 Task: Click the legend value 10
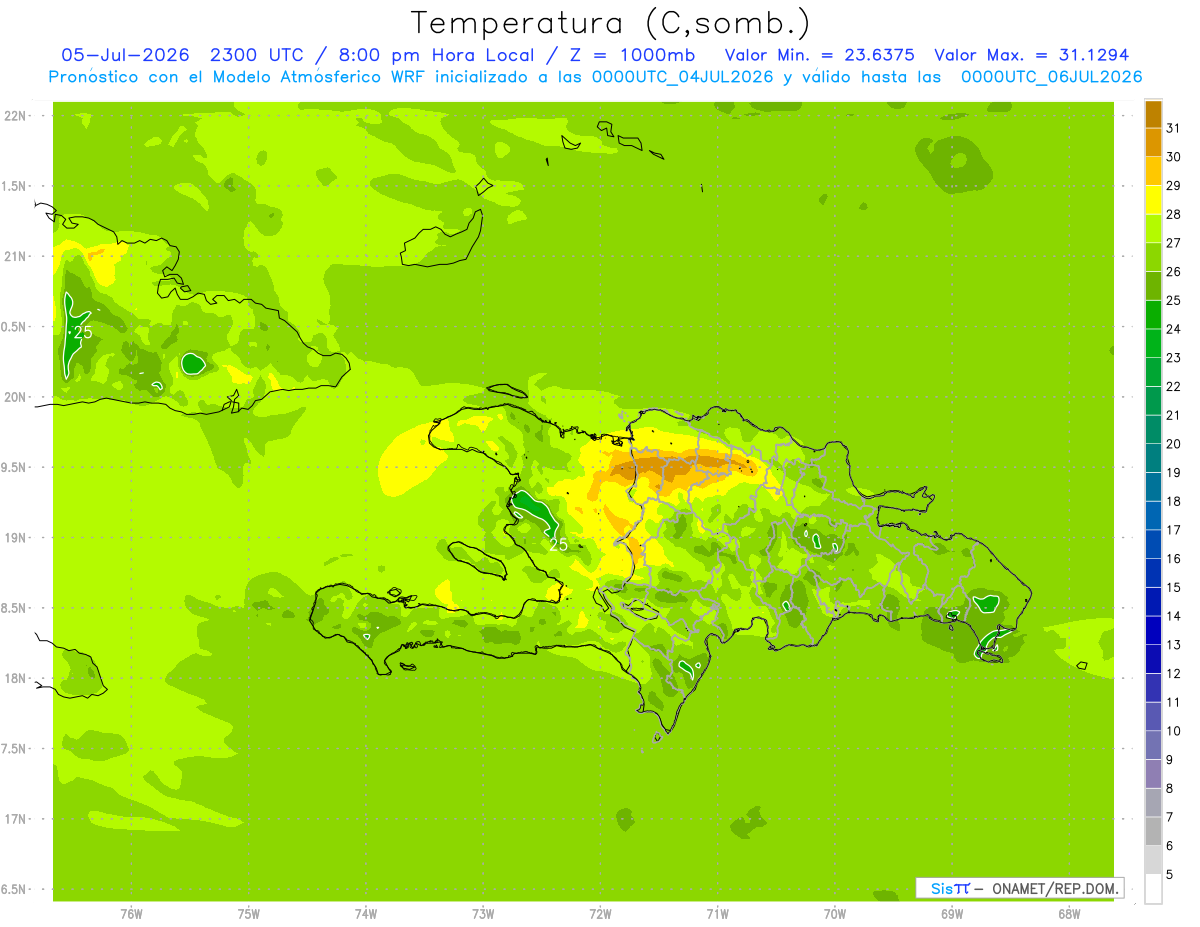(x=1174, y=731)
